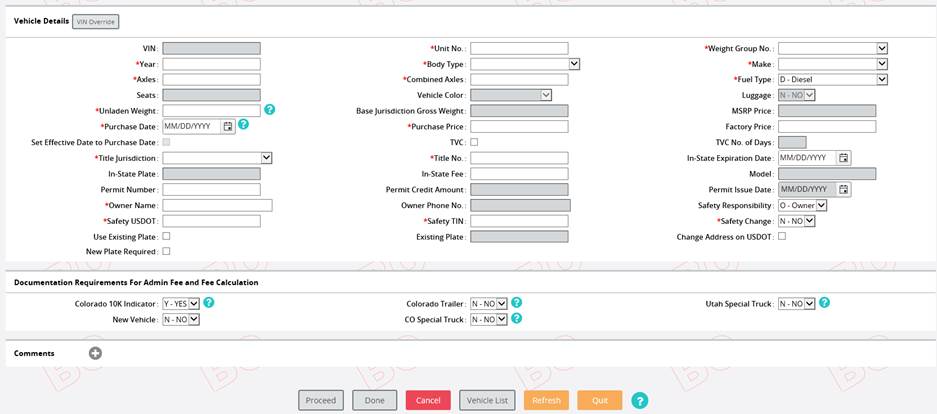
Task: Select the Title Jurisdiction dropdown
Action: (217, 158)
